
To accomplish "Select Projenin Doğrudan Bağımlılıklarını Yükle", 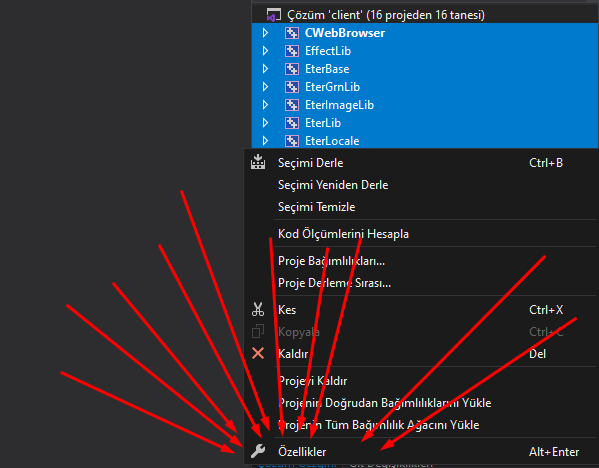I will (420, 403).
